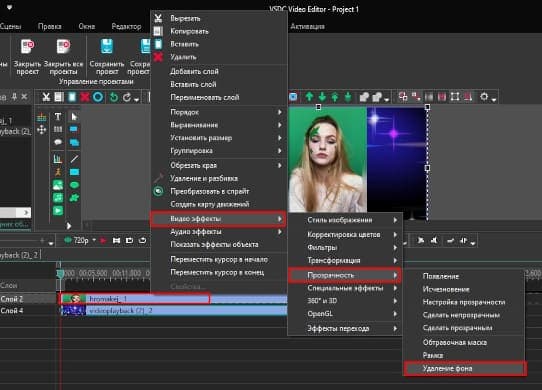The image size is (542, 390).
Task: Click the colorful audio spectrum tool icon
Action: coord(41,118)
